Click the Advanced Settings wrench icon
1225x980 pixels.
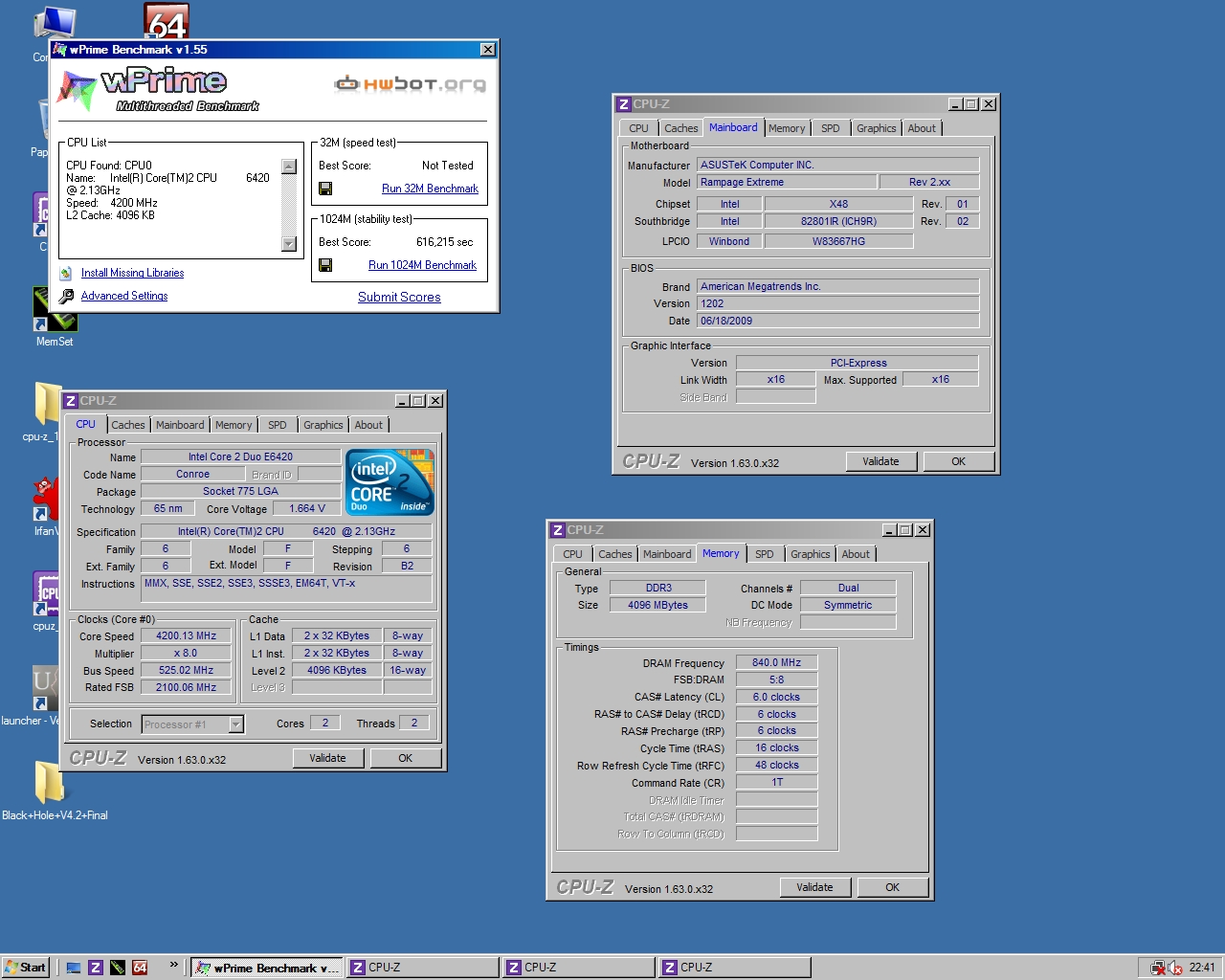coord(66,297)
